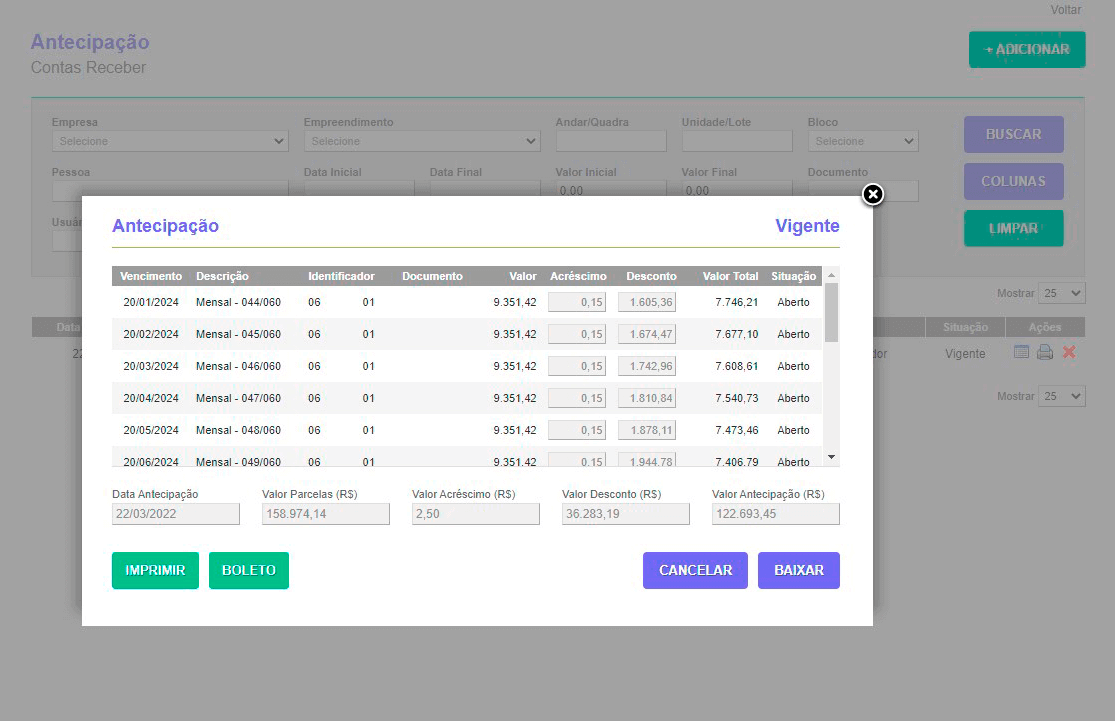
Task: Click the BAIXAR button
Action: pos(798,570)
